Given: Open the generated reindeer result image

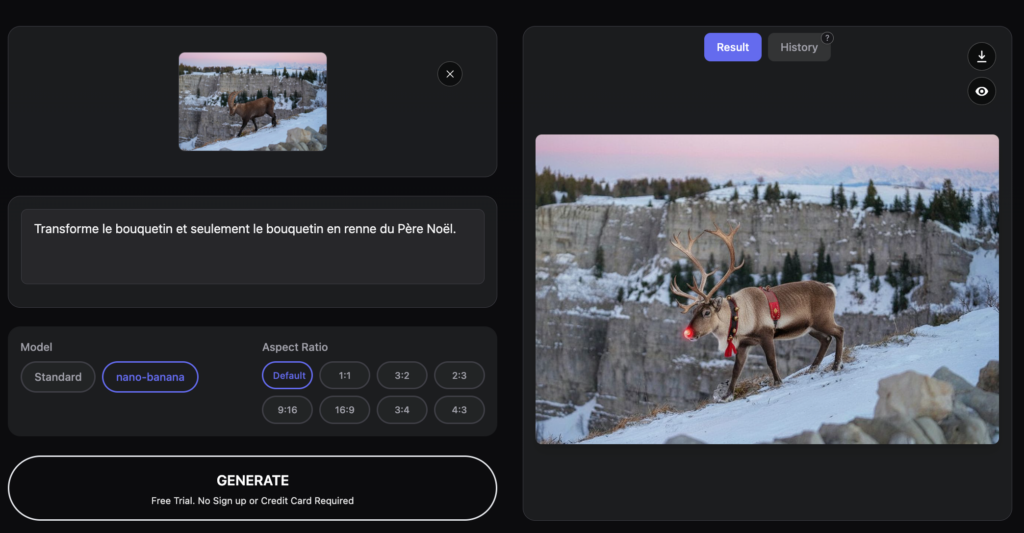Looking at the screenshot, I should click(x=767, y=289).
